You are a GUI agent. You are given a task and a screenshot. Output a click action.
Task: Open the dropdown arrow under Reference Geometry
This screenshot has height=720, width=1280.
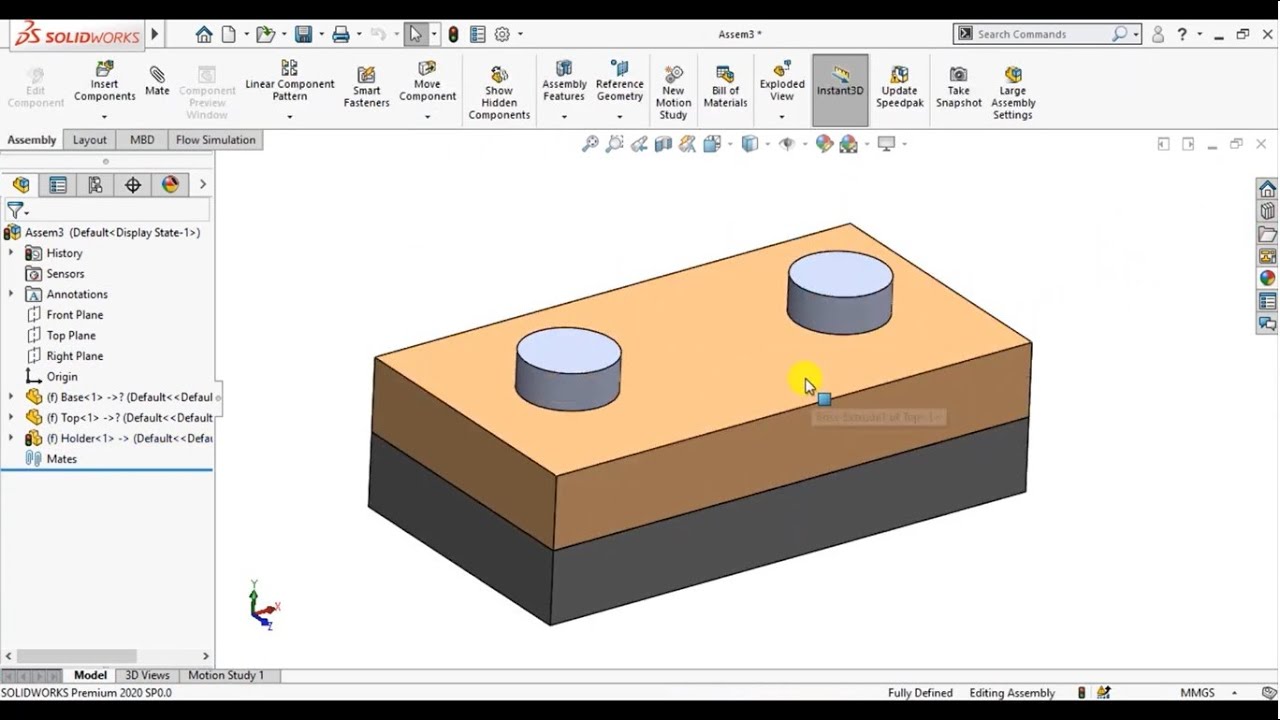click(x=619, y=117)
